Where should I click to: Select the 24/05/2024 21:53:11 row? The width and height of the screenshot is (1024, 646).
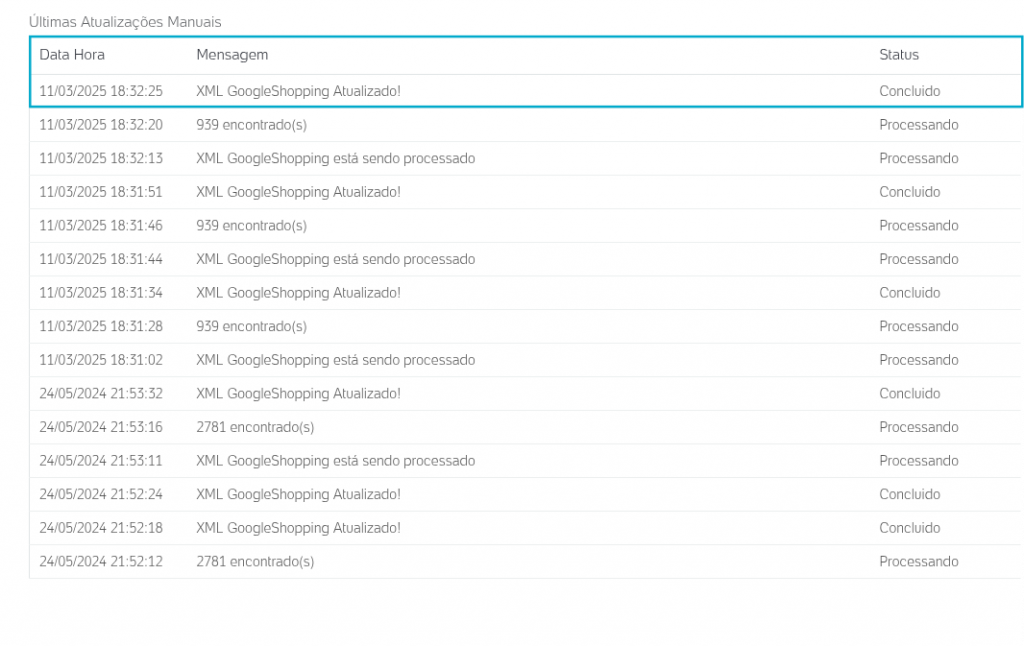click(x=526, y=461)
